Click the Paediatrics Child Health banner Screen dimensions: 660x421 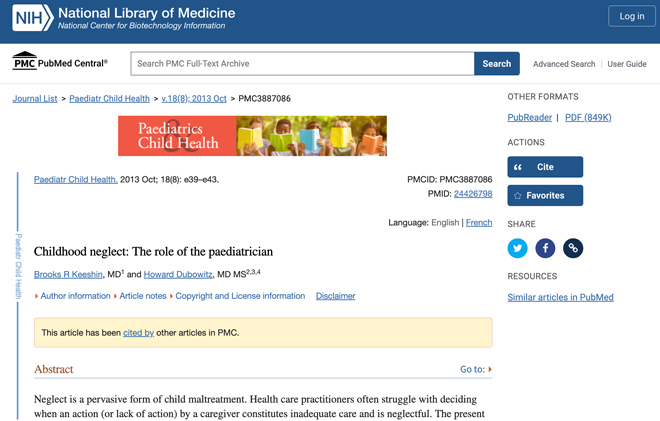coord(252,136)
